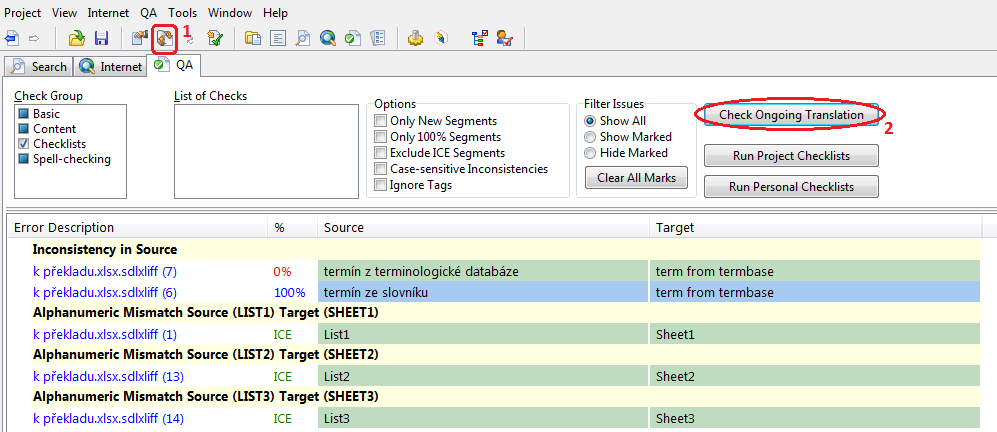This screenshot has width=997, height=432.
Task: Toggle the Checklists check group
Action: 24,144
